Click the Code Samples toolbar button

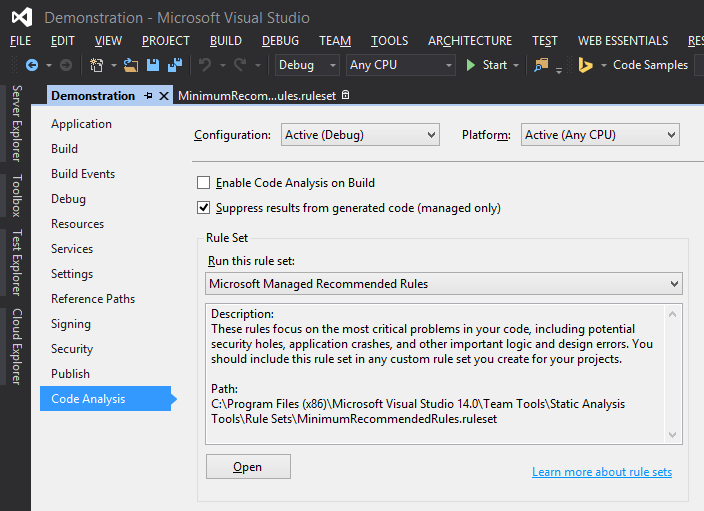[650, 65]
